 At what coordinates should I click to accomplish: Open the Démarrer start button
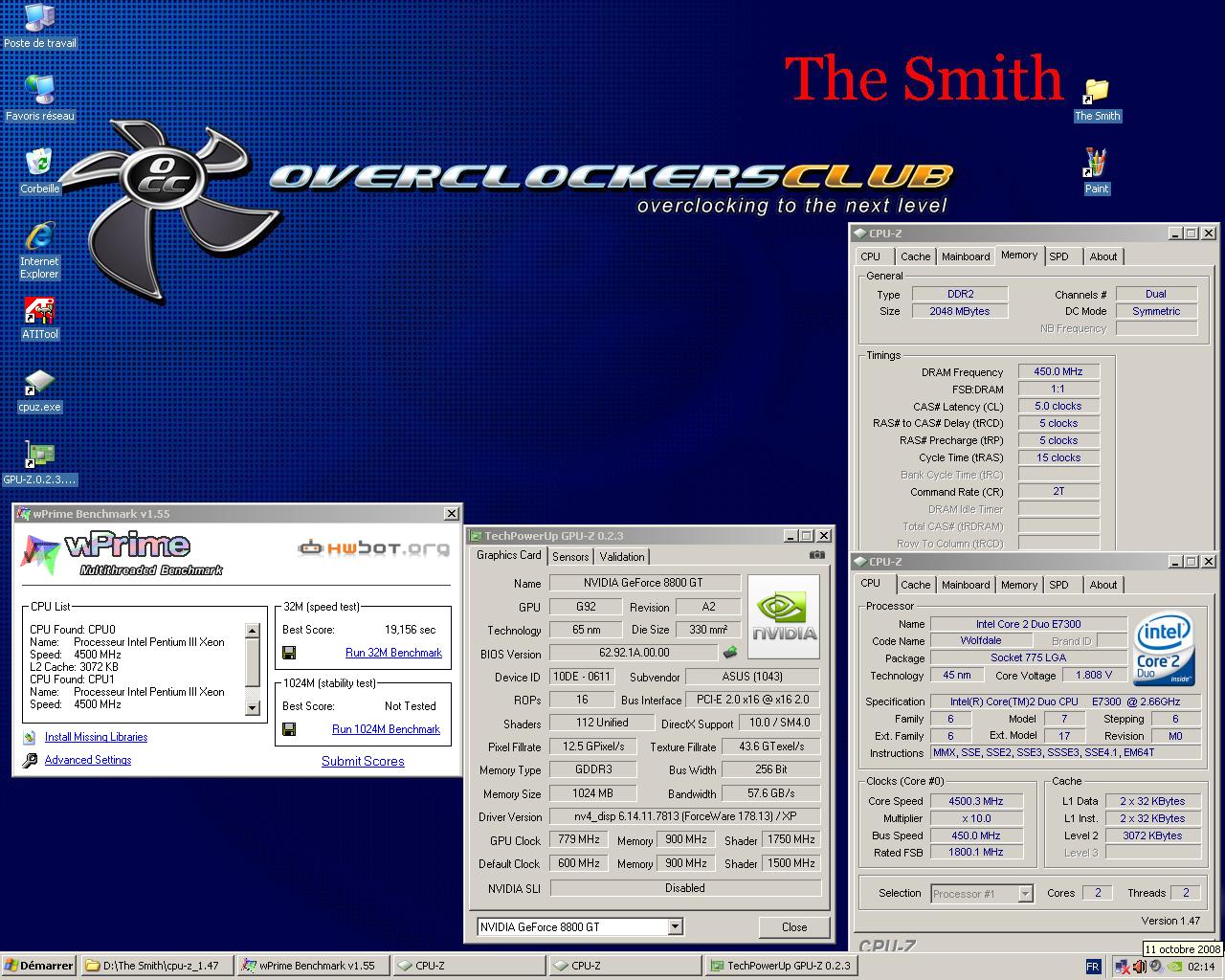coord(39,966)
